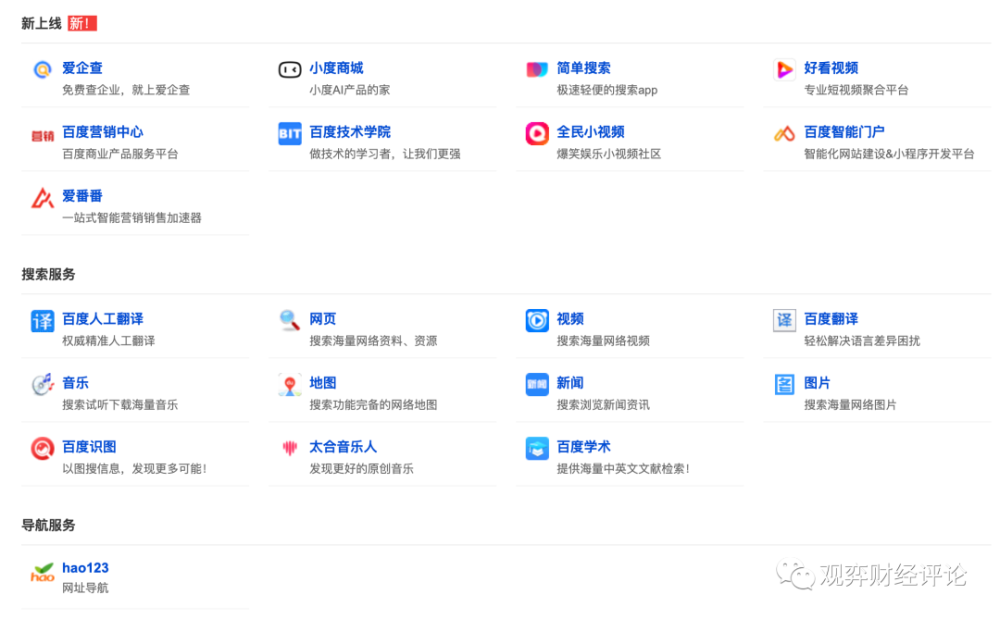
Task: Click the 爱企查 icon
Action: pos(42,70)
